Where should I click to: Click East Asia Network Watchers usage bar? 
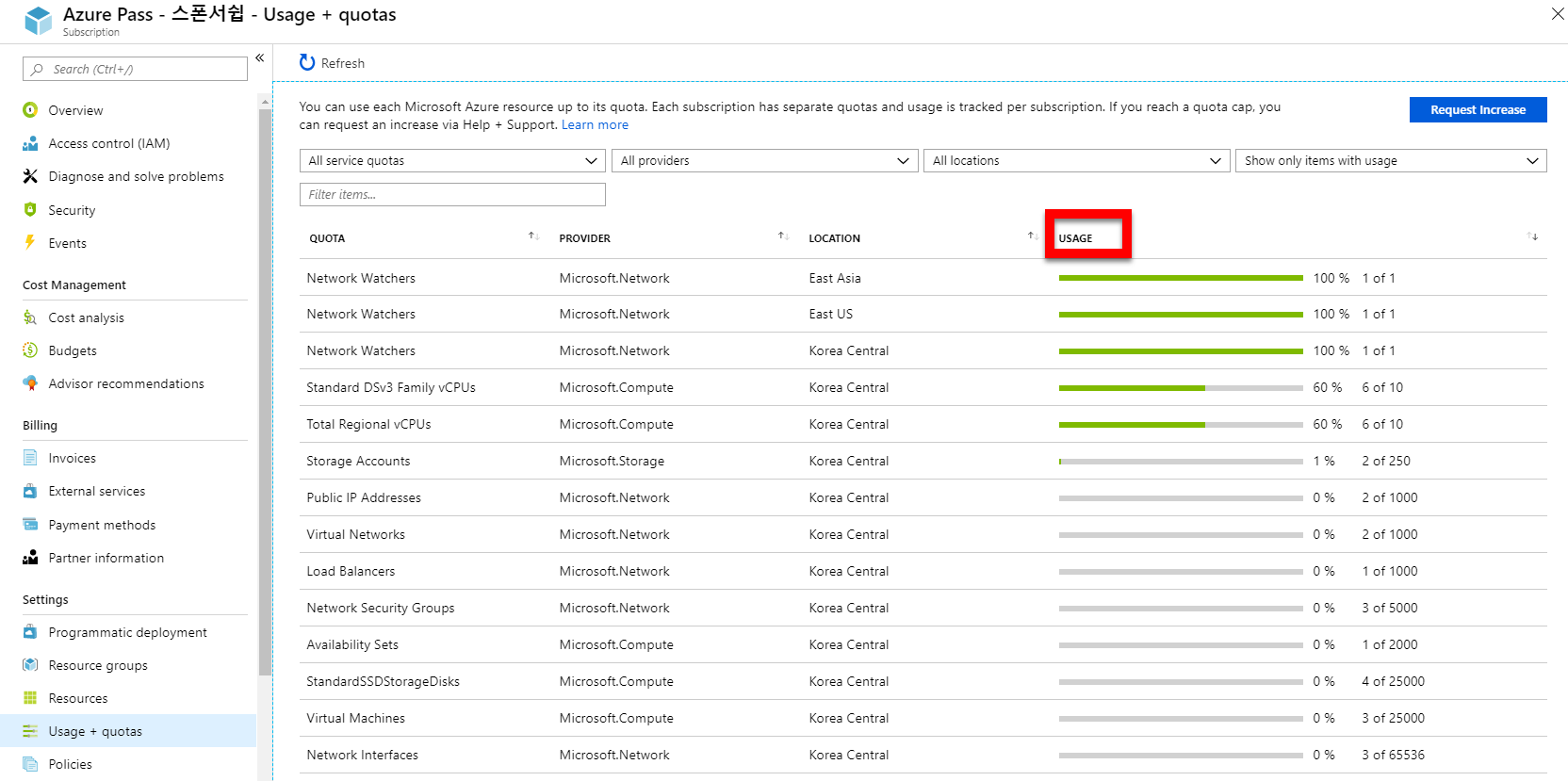point(1181,278)
